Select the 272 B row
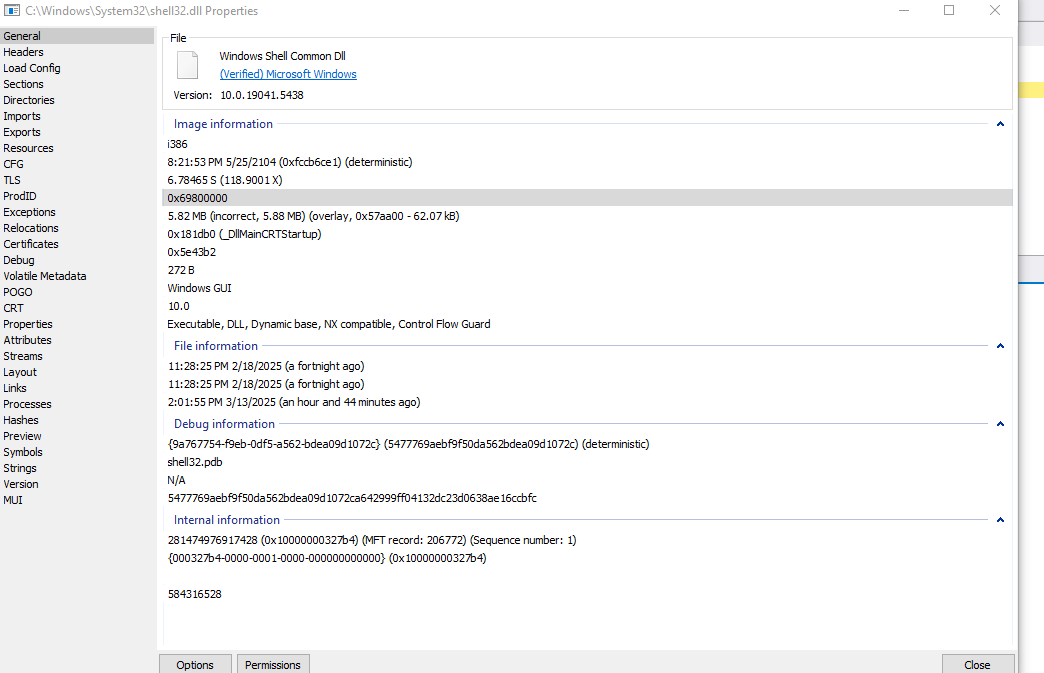 click(587, 270)
